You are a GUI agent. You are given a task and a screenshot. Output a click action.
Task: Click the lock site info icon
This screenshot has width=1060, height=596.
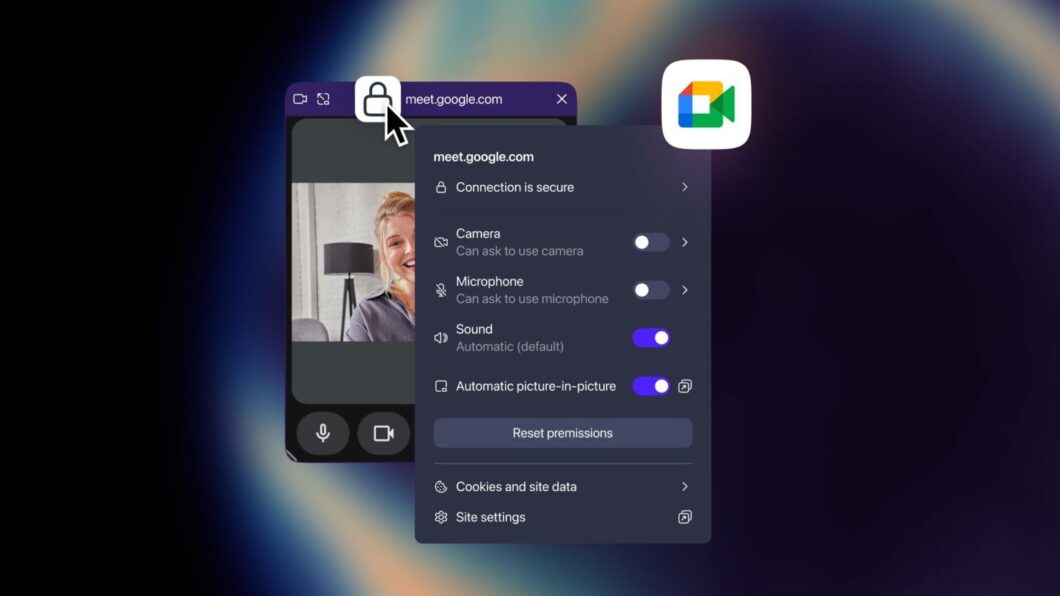377,99
